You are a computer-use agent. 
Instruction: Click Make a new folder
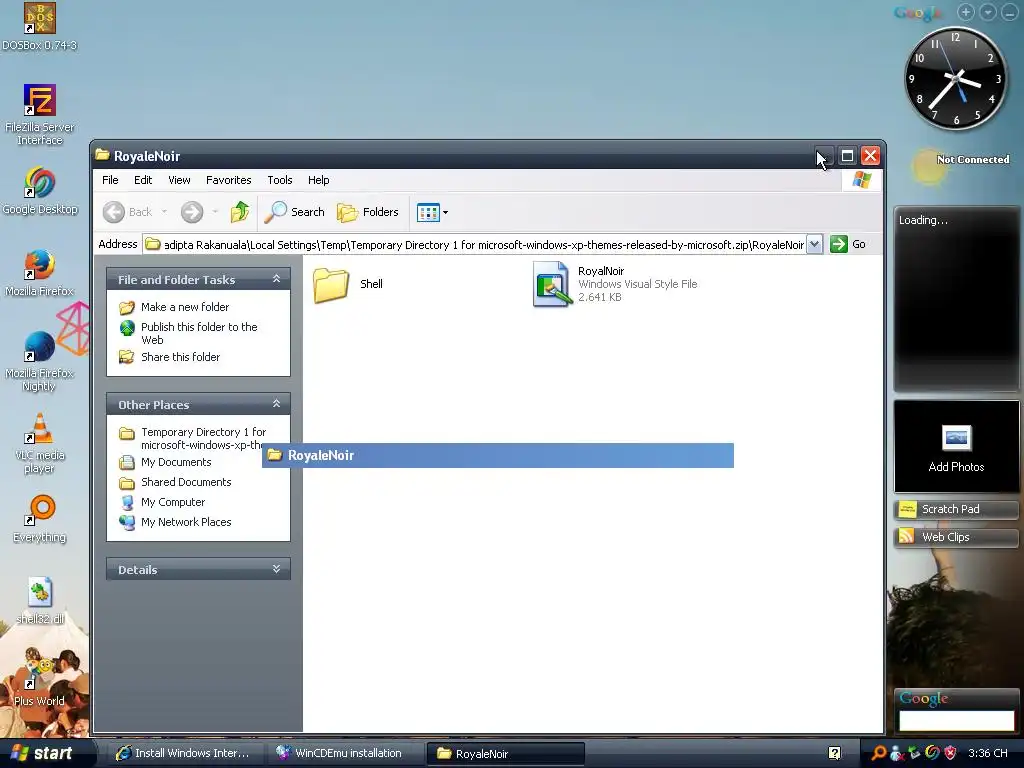(x=174, y=307)
